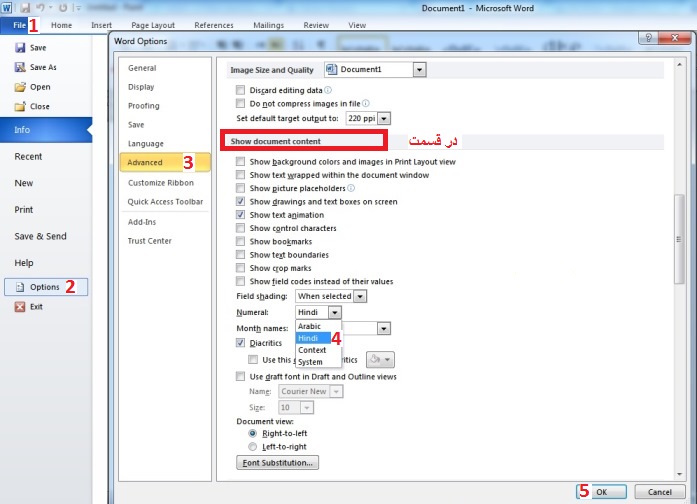Screen dimensions: 697x504
Task: Toggle Show field codes instead of values
Action: coord(240,281)
